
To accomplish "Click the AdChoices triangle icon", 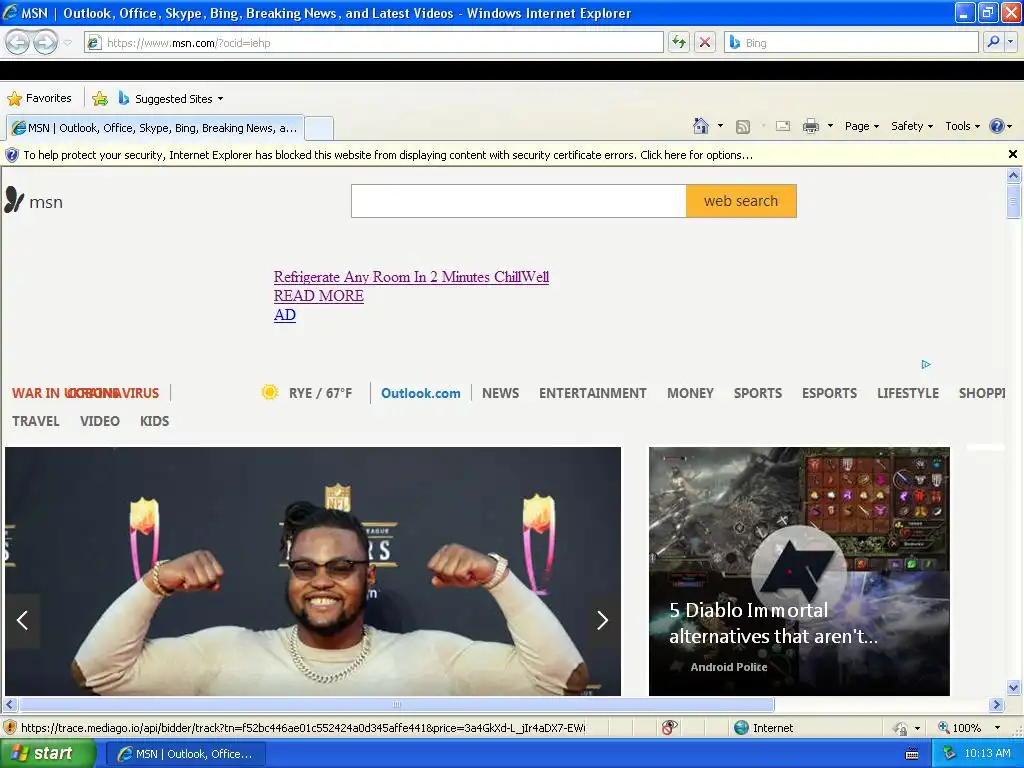I will point(926,364).
